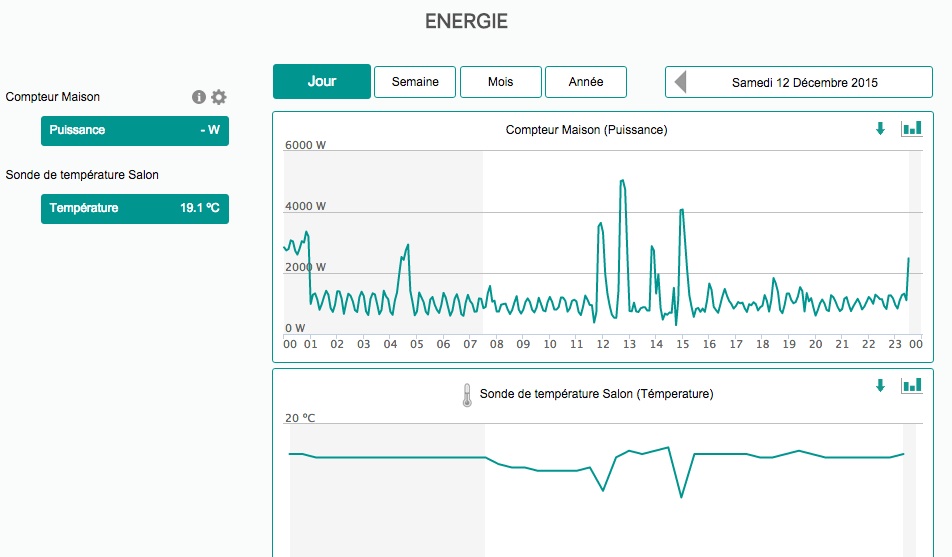This screenshot has height=557, width=952.
Task: Switch power chart to bar graph view
Action: coord(911,128)
